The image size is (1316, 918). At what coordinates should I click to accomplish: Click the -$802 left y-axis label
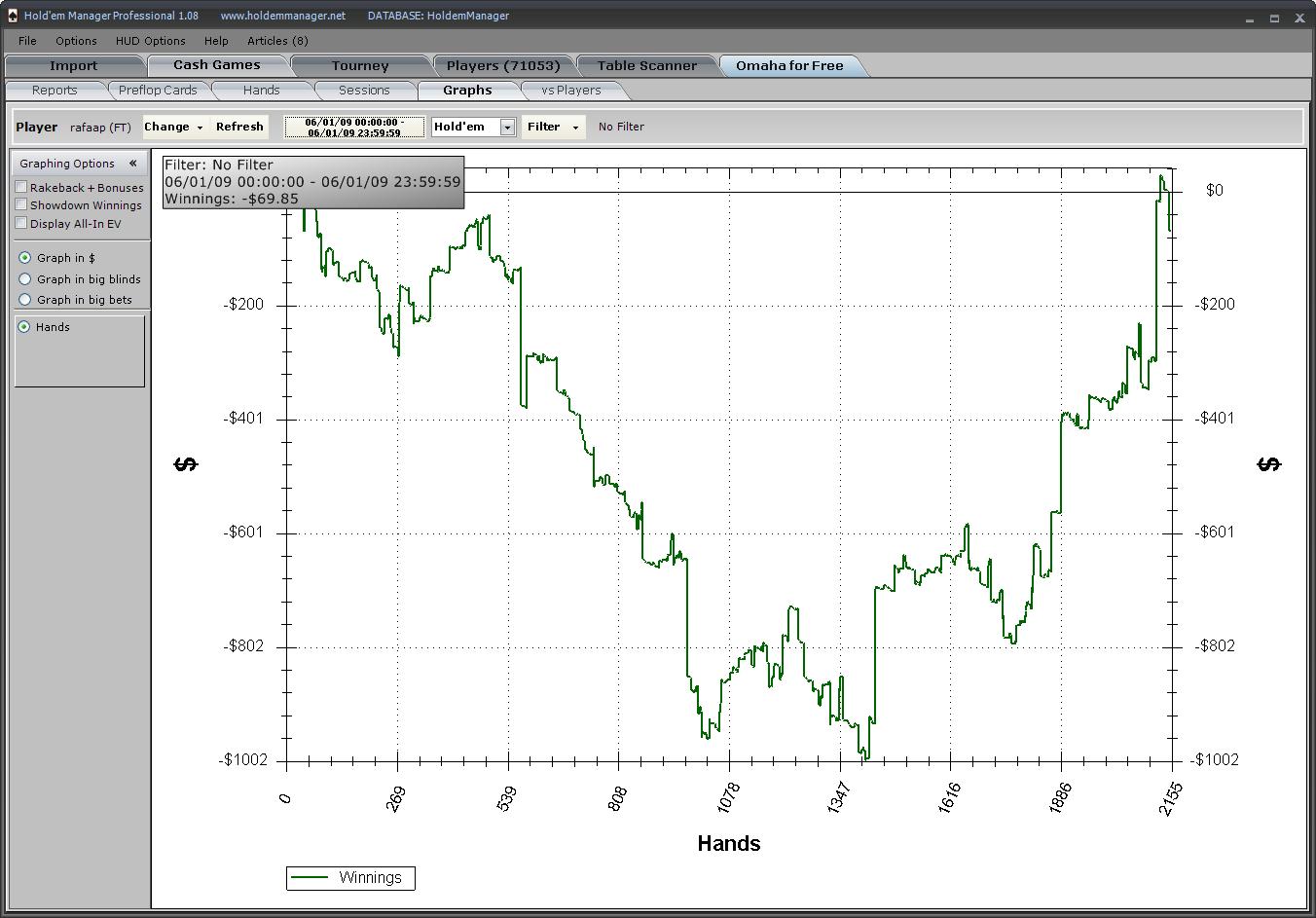pyautogui.click(x=243, y=646)
